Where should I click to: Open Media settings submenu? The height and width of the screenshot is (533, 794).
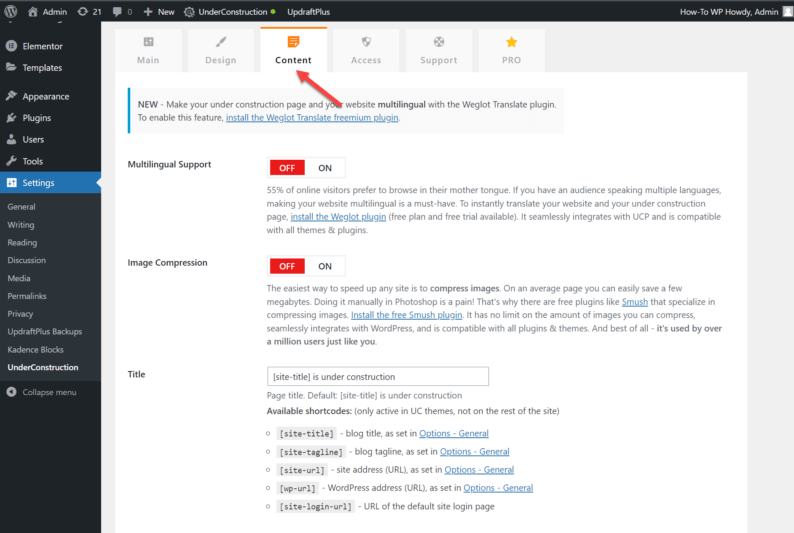[19, 278]
